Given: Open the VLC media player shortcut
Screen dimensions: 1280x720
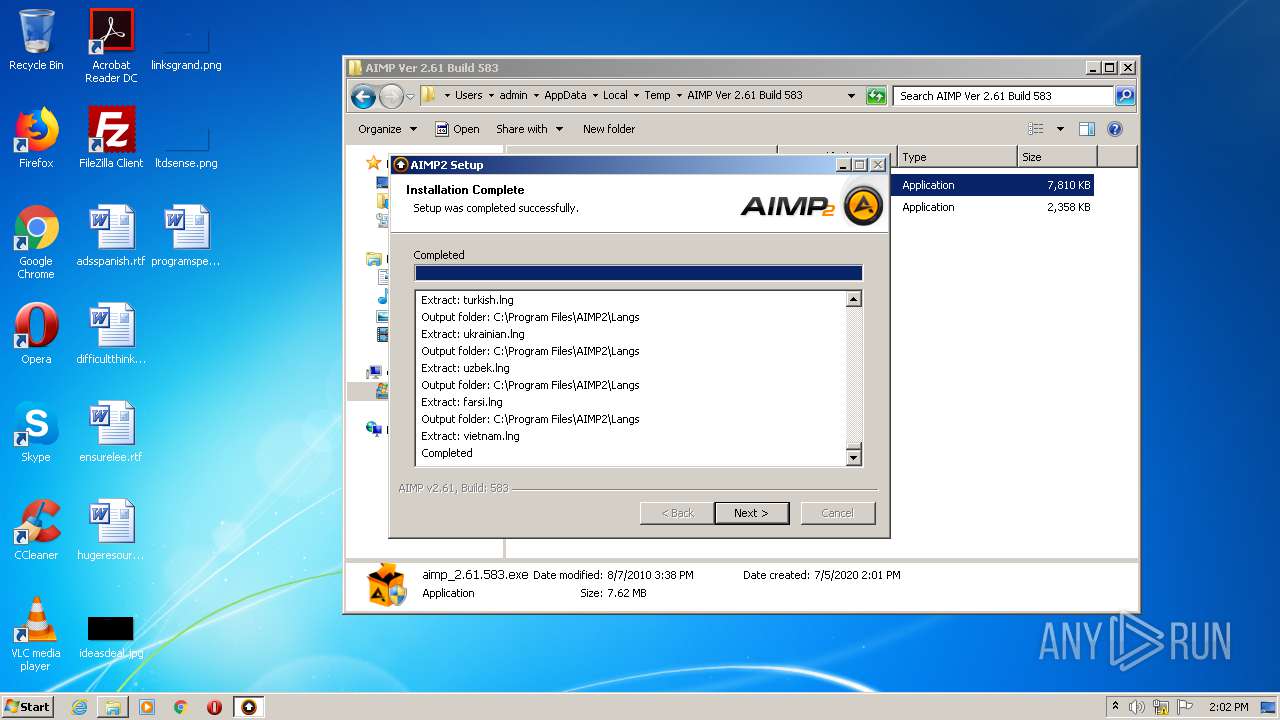Looking at the screenshot, I should (x=36, y=634).
